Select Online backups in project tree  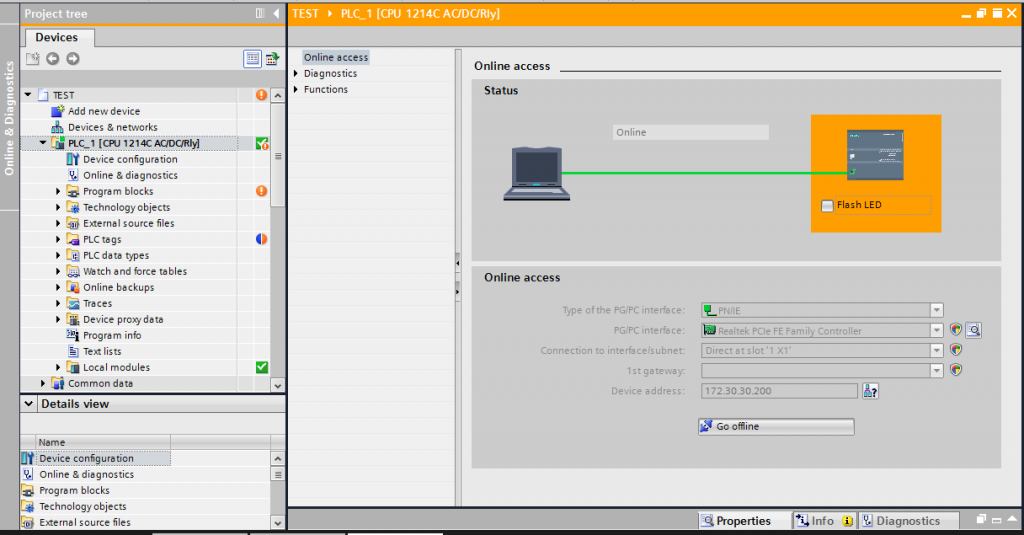coord(118,287)
